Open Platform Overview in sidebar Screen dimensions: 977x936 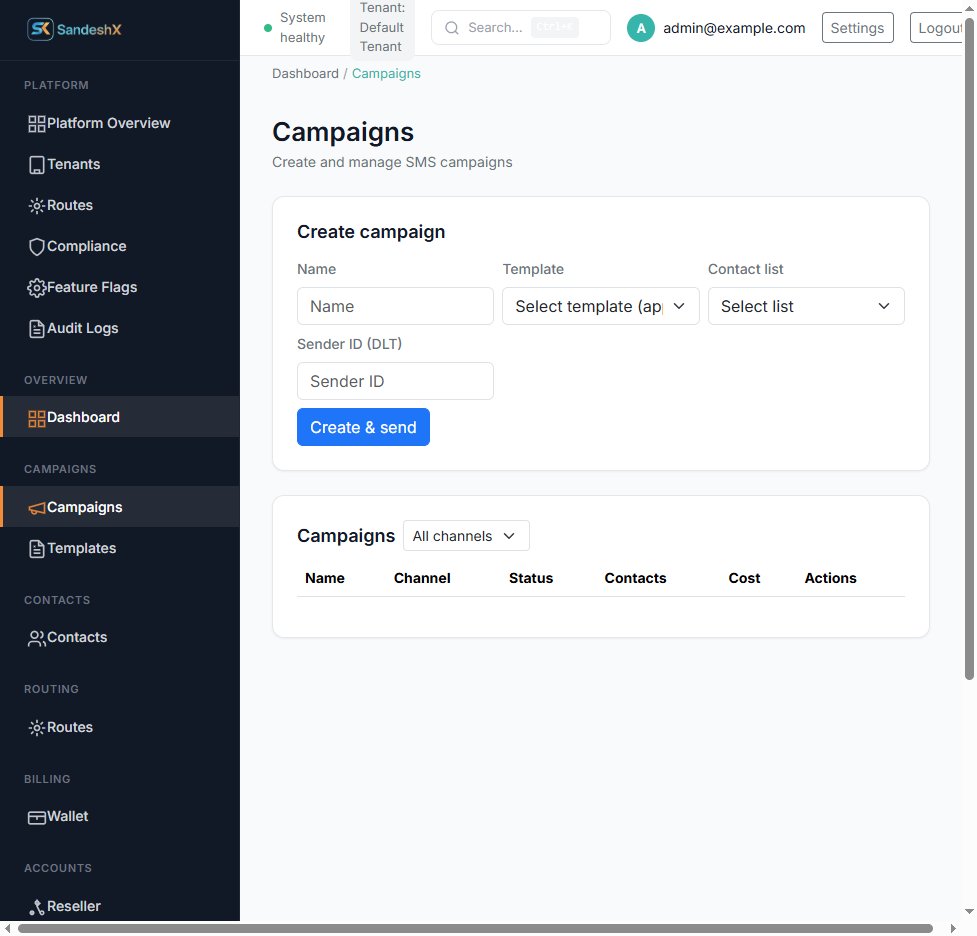(120, 123)
